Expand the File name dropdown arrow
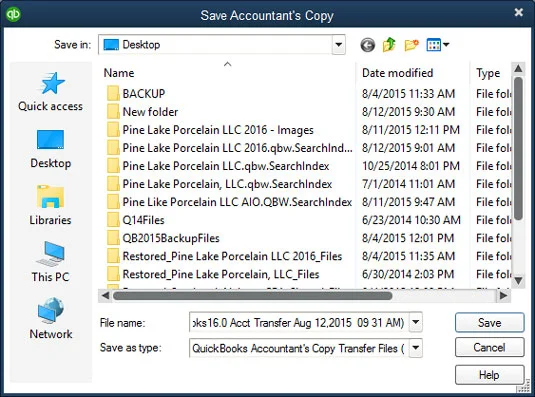 [416, 322]
